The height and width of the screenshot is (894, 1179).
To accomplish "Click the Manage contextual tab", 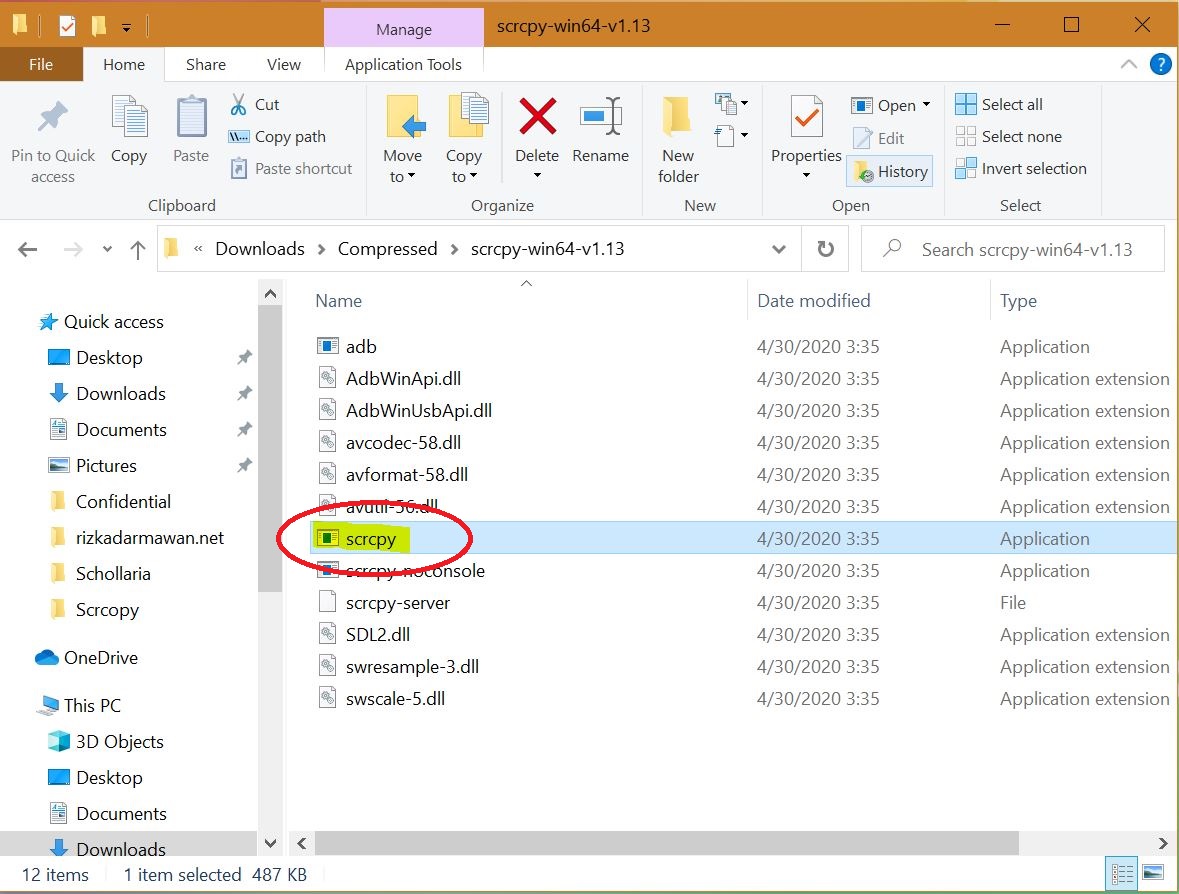I will [404, 29].
